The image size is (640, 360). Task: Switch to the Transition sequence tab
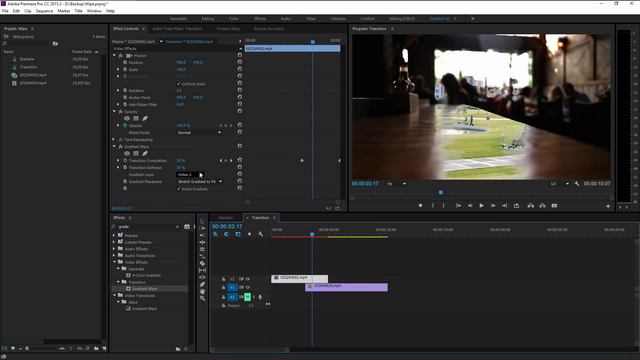coord(260,218)
